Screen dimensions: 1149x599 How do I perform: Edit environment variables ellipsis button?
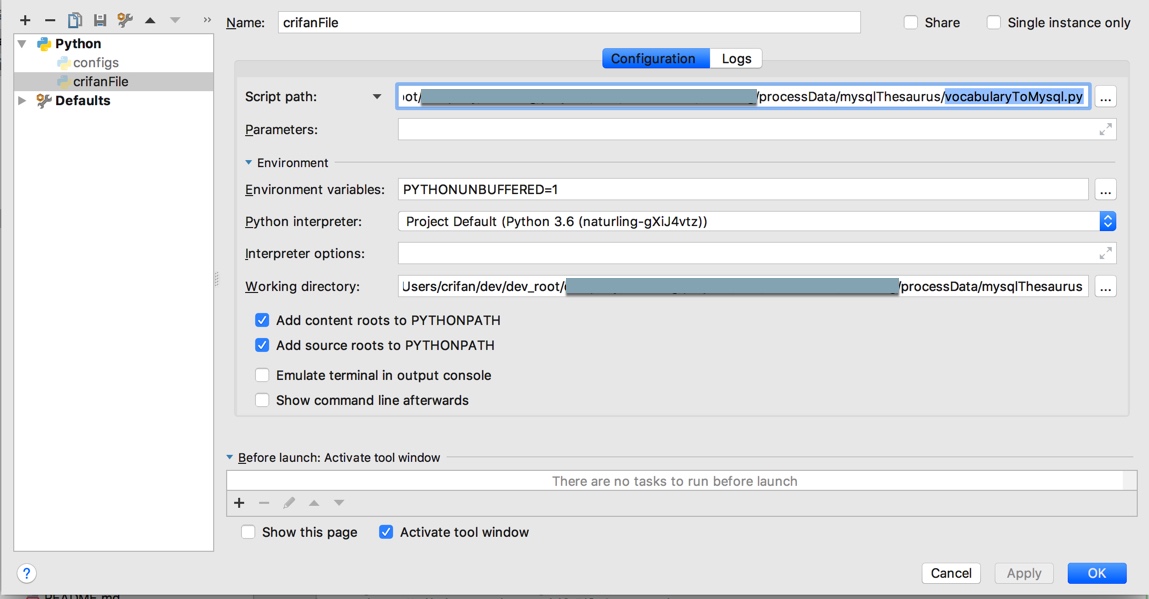[x=1106, y=190]
